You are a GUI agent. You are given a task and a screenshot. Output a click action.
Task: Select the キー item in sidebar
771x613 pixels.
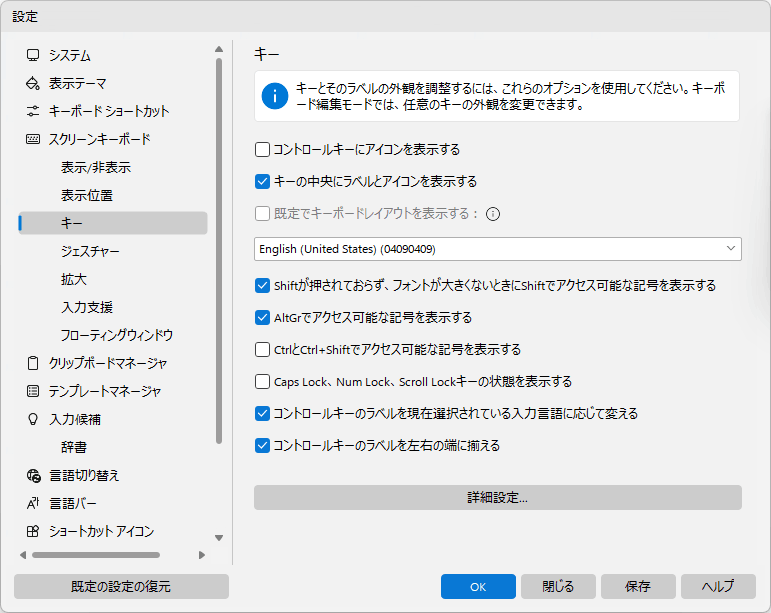pos(113,223)
